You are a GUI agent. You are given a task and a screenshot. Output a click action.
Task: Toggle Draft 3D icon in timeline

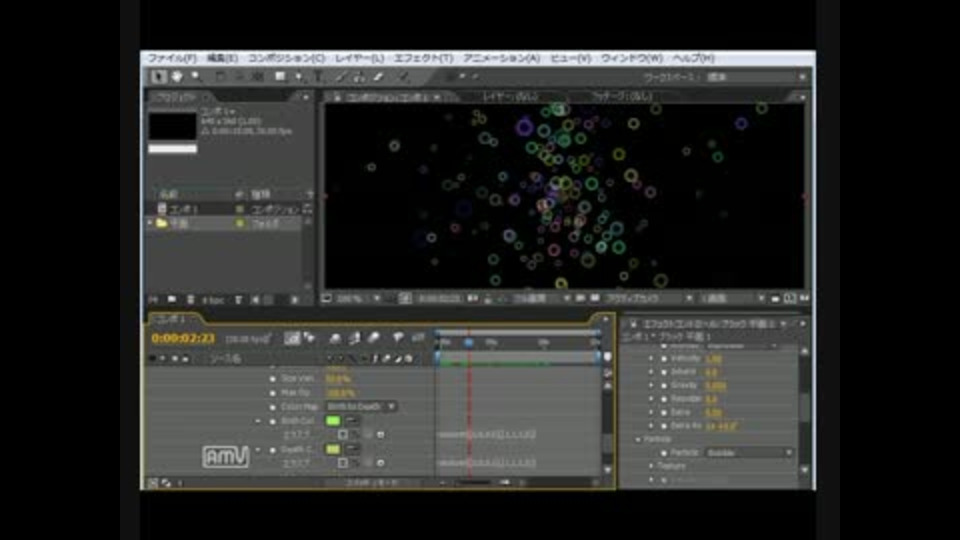coord(309,338)
